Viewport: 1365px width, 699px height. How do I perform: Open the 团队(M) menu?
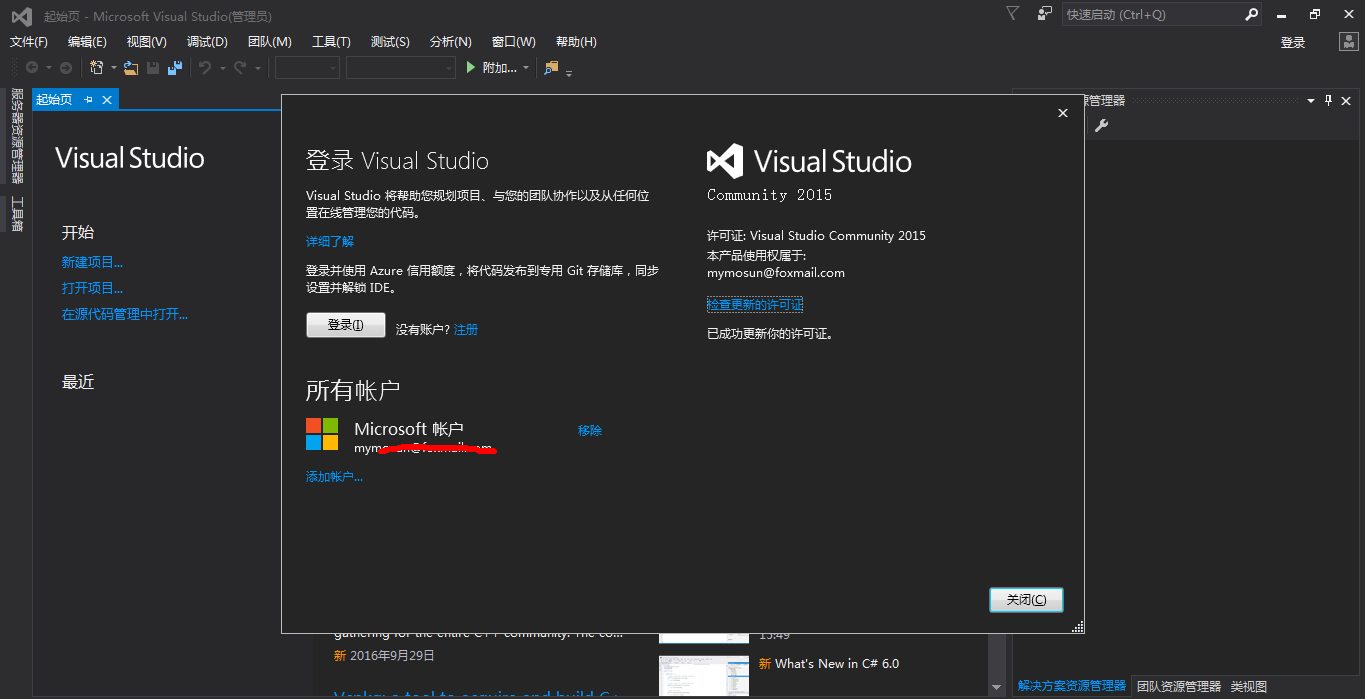269,42
